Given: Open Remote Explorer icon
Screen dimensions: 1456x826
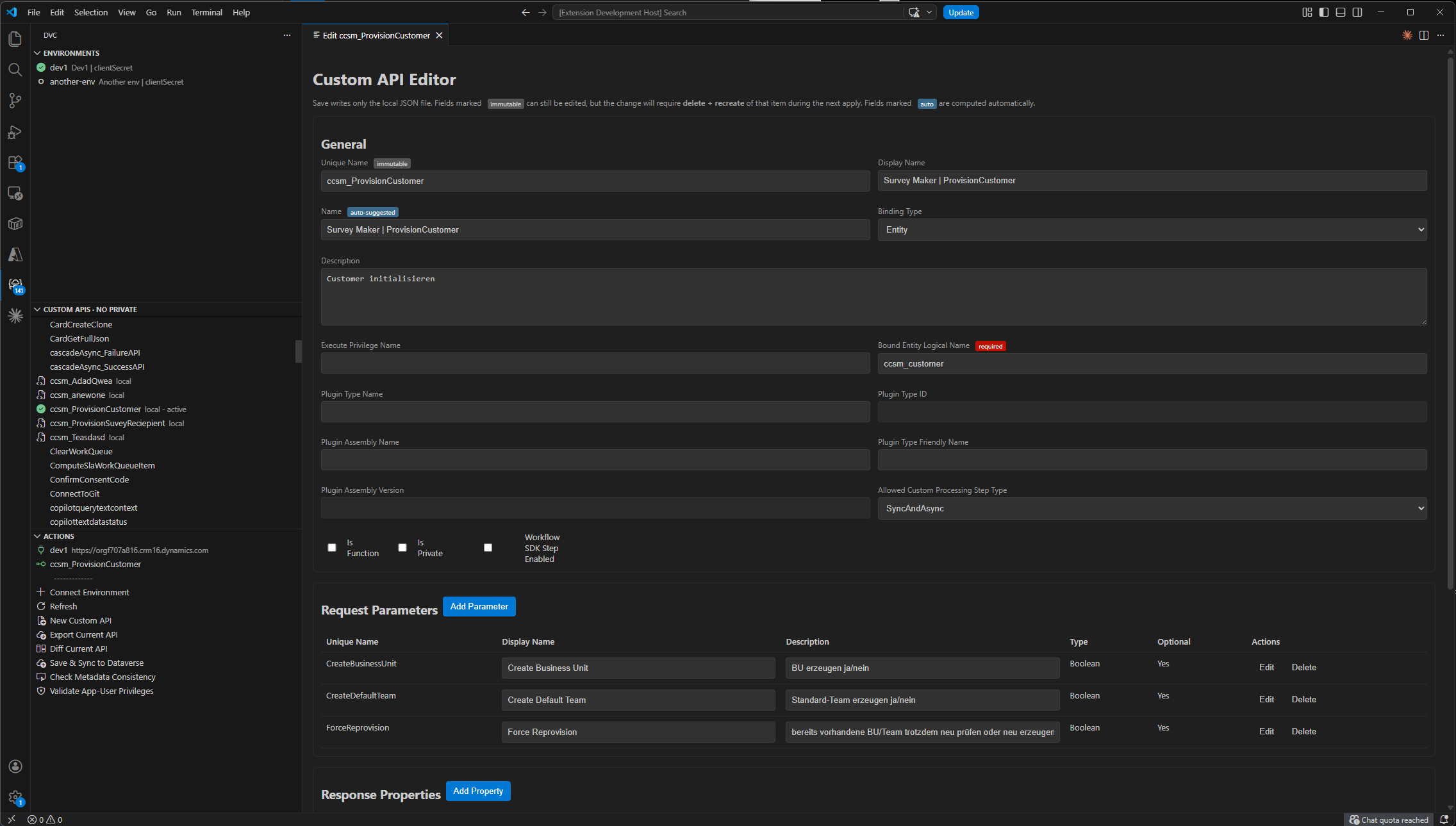Looking at the screenshot, I should [15, 193].
